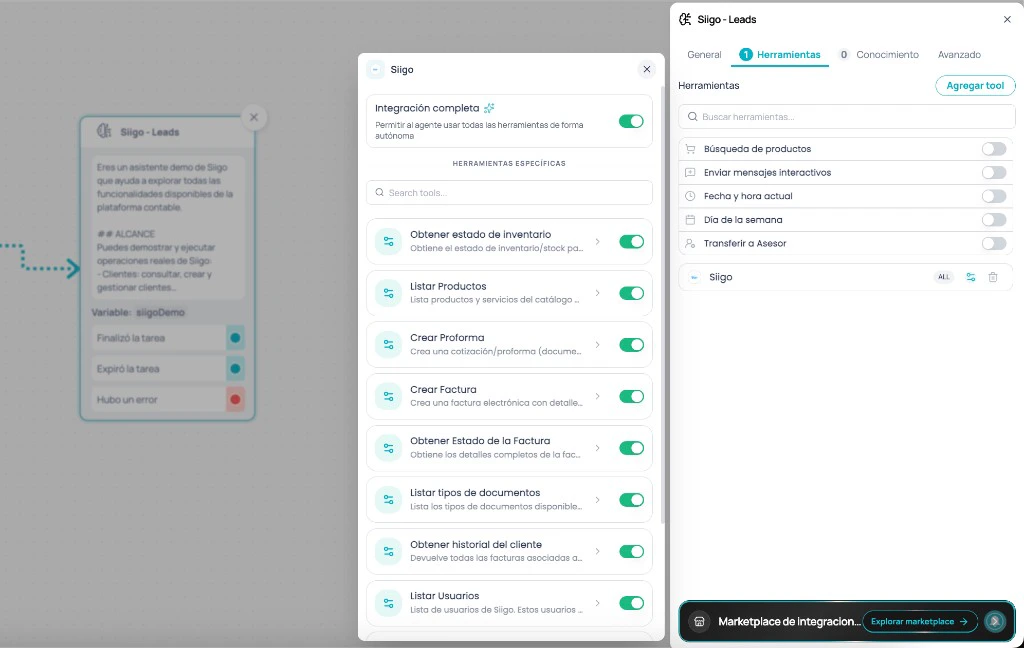Turn on the Fecha y hora actual toggle
This screenshot has width=1024, height=648.
(994, 196)
